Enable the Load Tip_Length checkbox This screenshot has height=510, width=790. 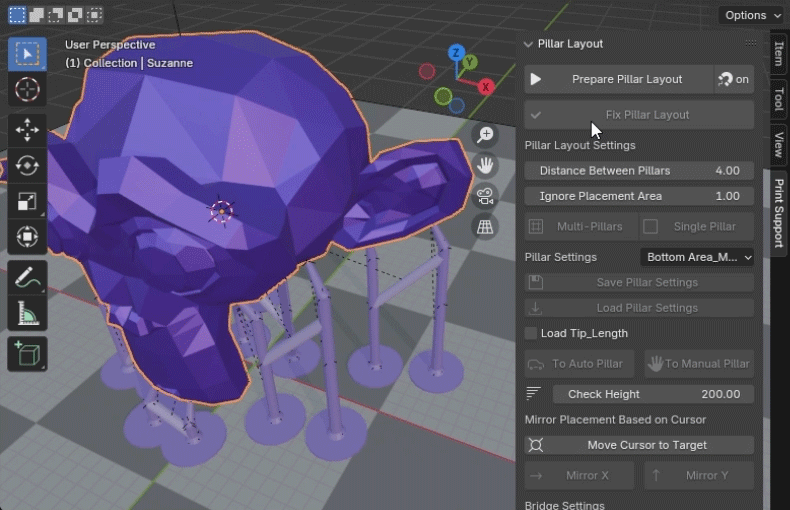531,333
